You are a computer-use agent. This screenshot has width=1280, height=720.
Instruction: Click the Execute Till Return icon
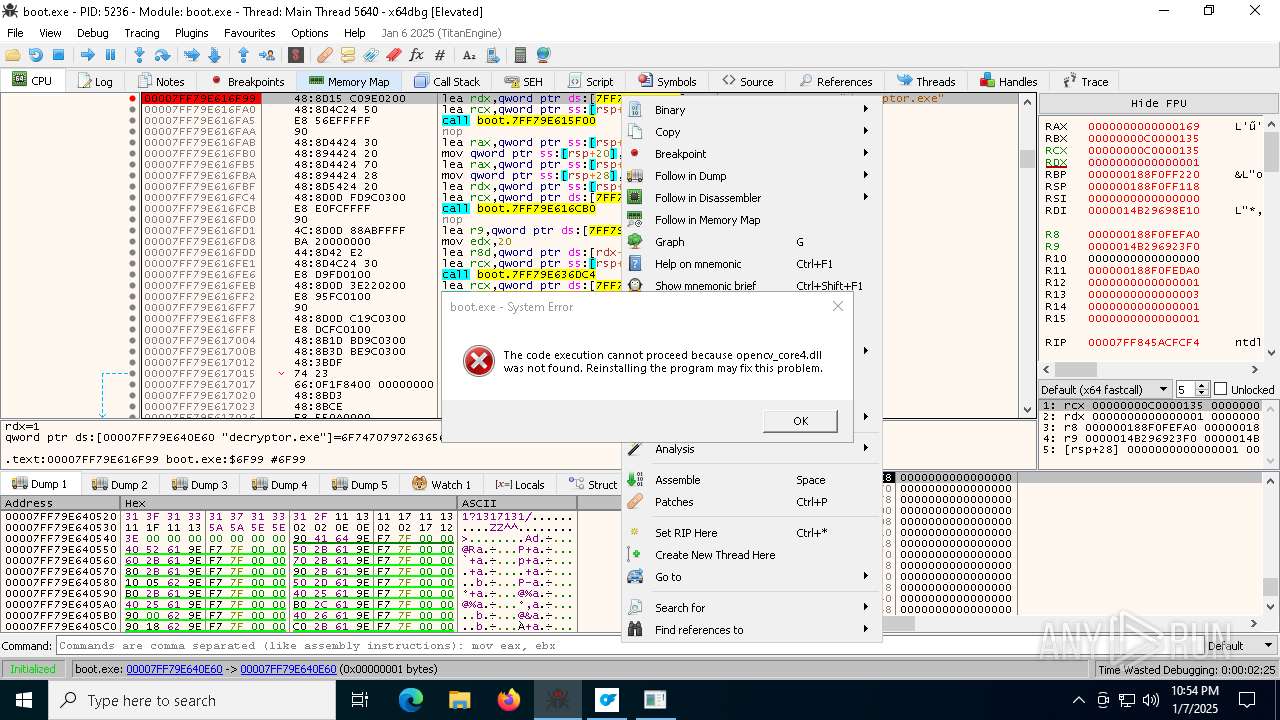[x=243, y=55]
